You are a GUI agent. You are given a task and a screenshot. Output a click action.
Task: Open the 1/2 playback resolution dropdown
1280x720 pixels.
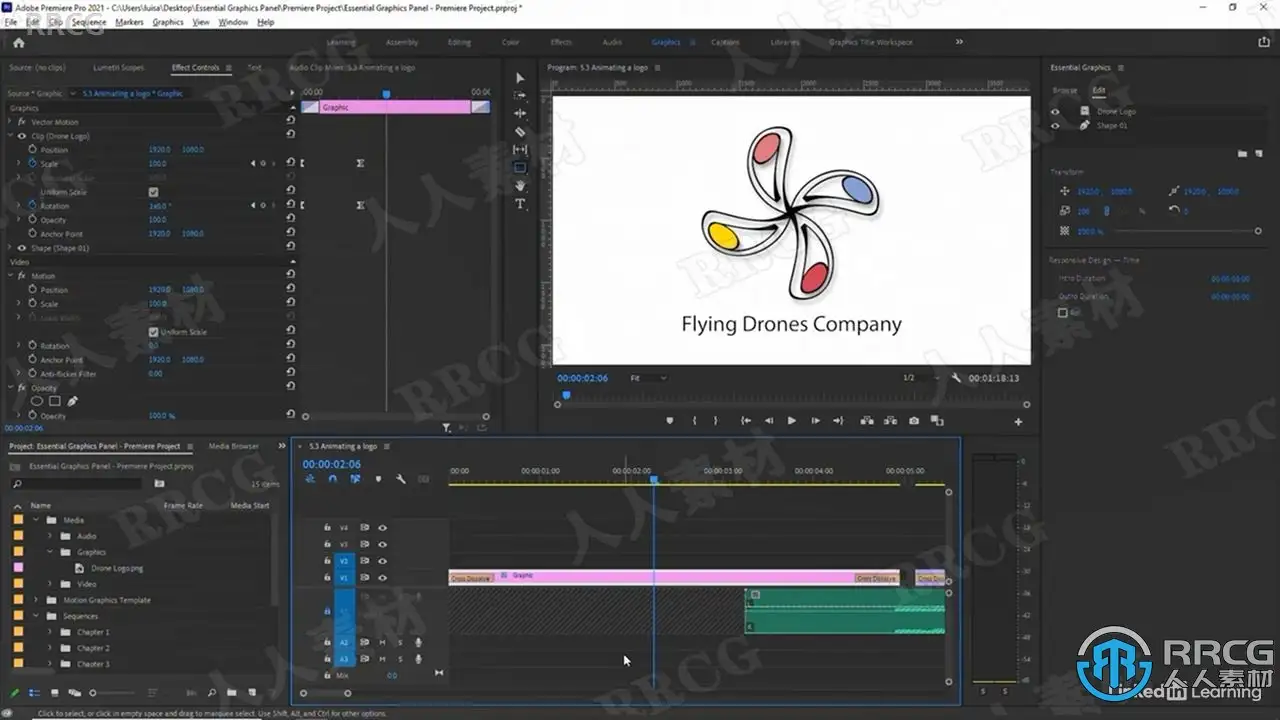click(x=922, y=378)
